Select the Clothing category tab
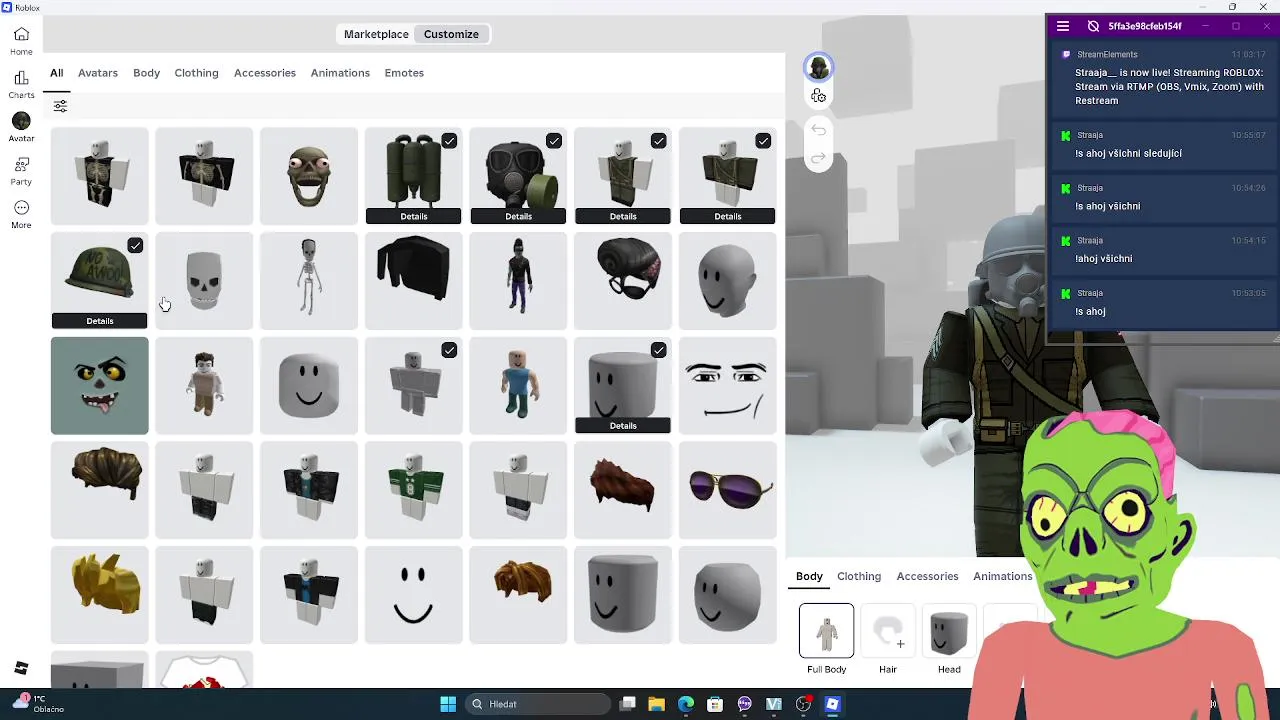This screenshot has width=1280, height=720. pyautogui.click(x=196, y=73)
